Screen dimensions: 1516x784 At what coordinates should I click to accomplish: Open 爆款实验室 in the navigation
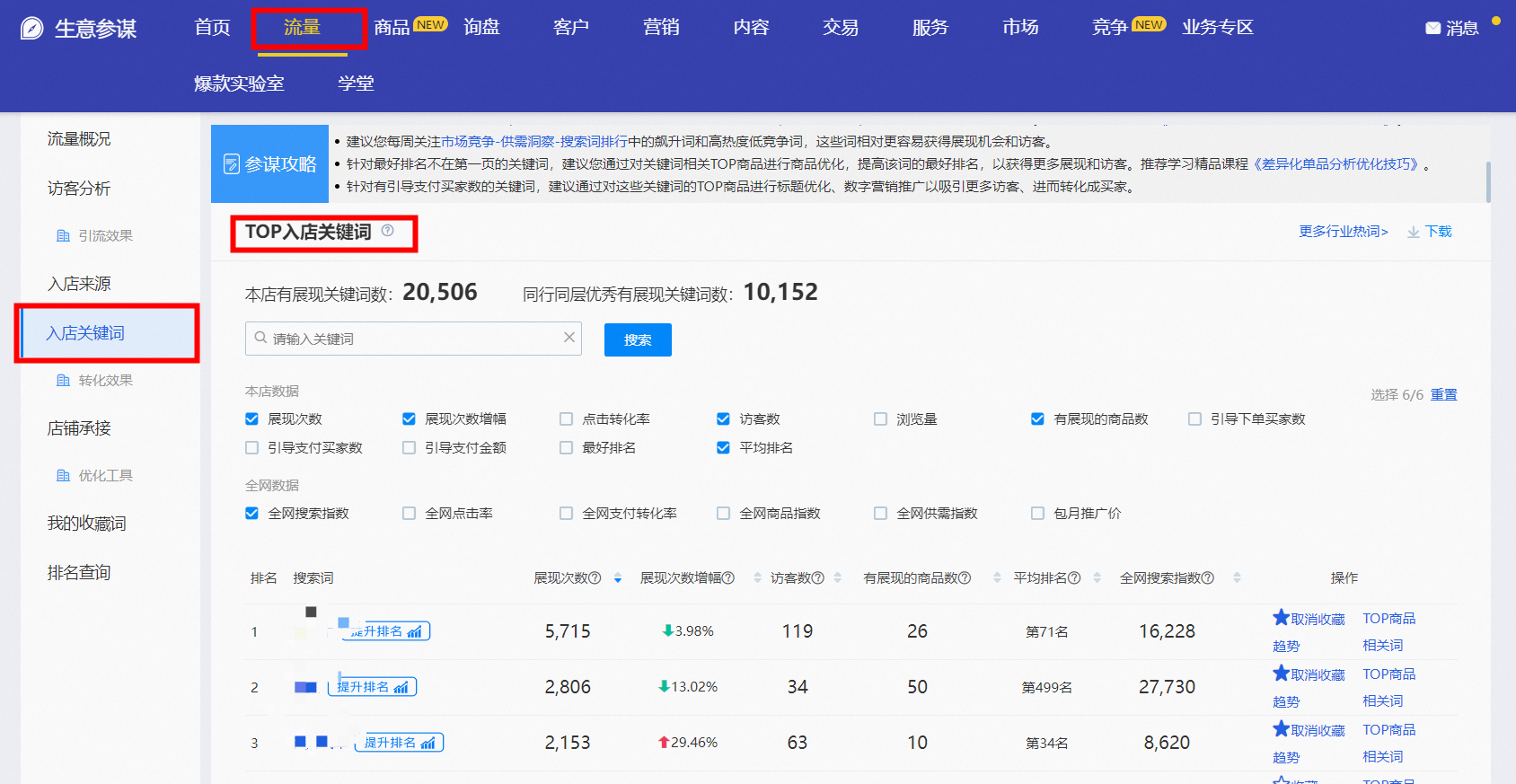point(239,84)
